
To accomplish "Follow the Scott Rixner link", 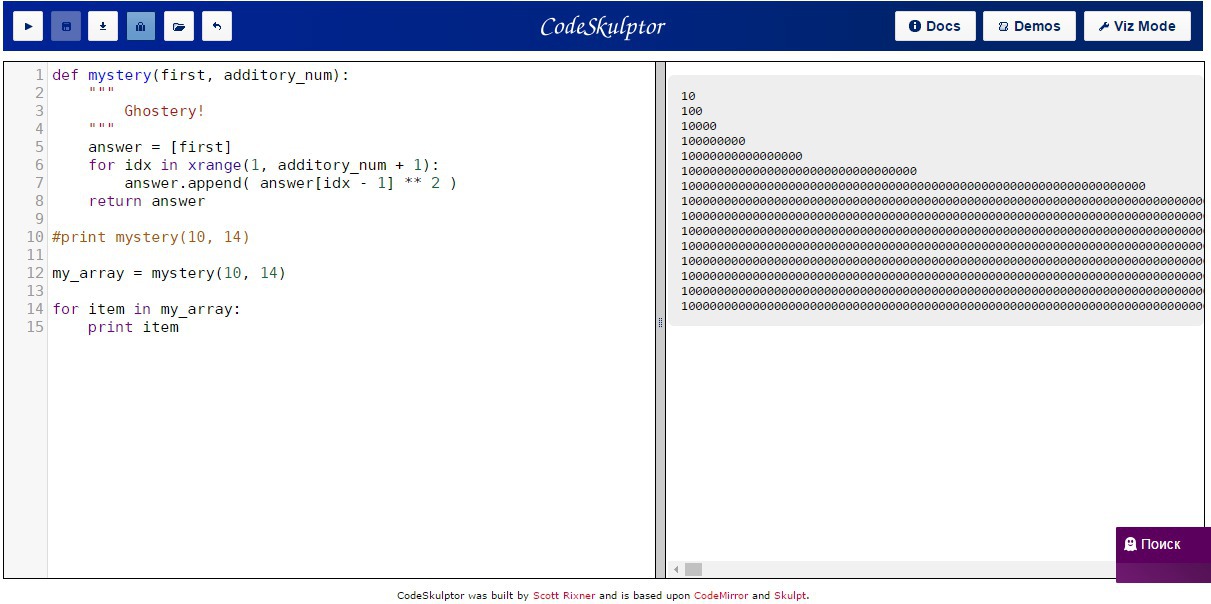I will 563,596.
